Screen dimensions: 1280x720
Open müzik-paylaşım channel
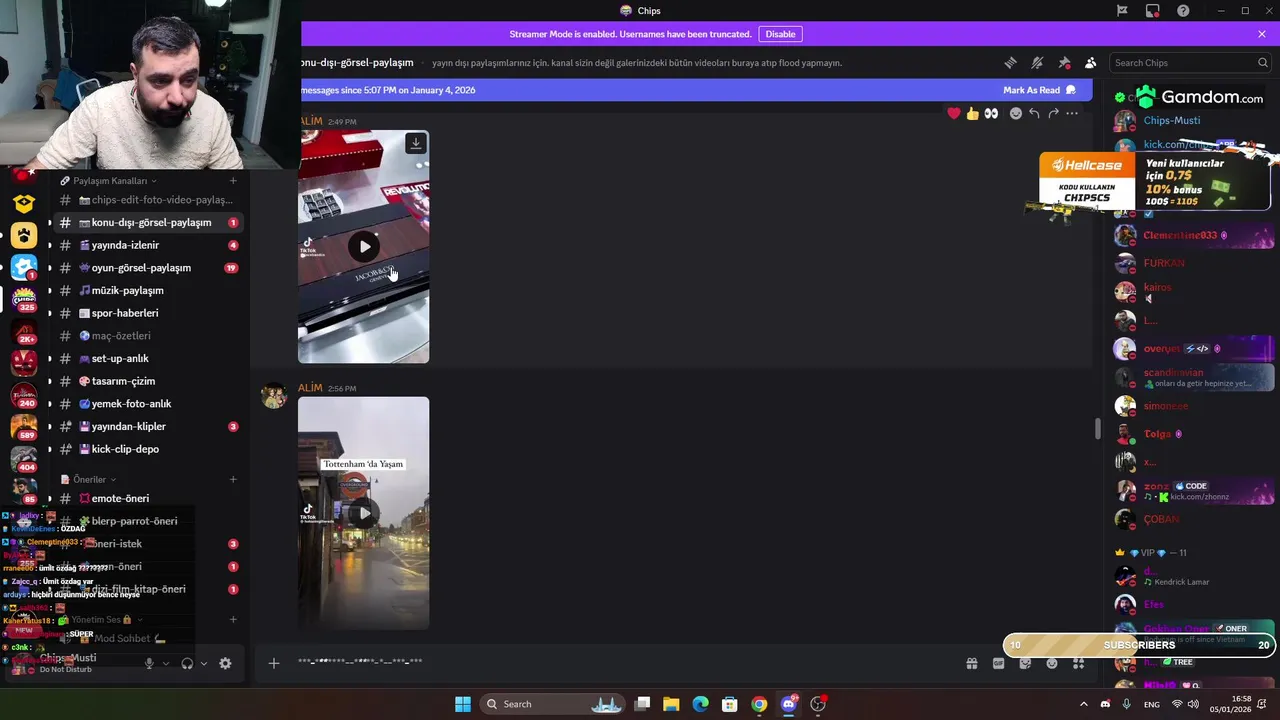(x=146, y=290)
